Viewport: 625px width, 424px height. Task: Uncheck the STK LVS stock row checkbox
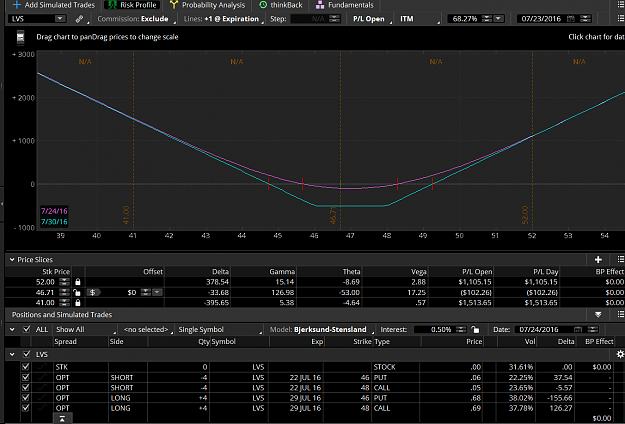tap(26, 367)
